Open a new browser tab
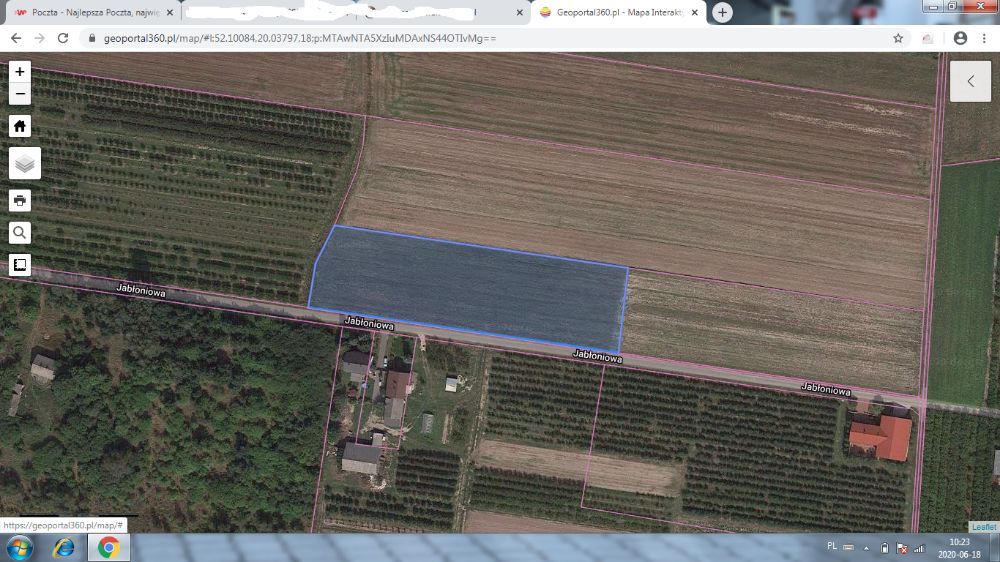The width and height of the screenshot is (1000, 562). pyautogui.click(x=722, y=13)
